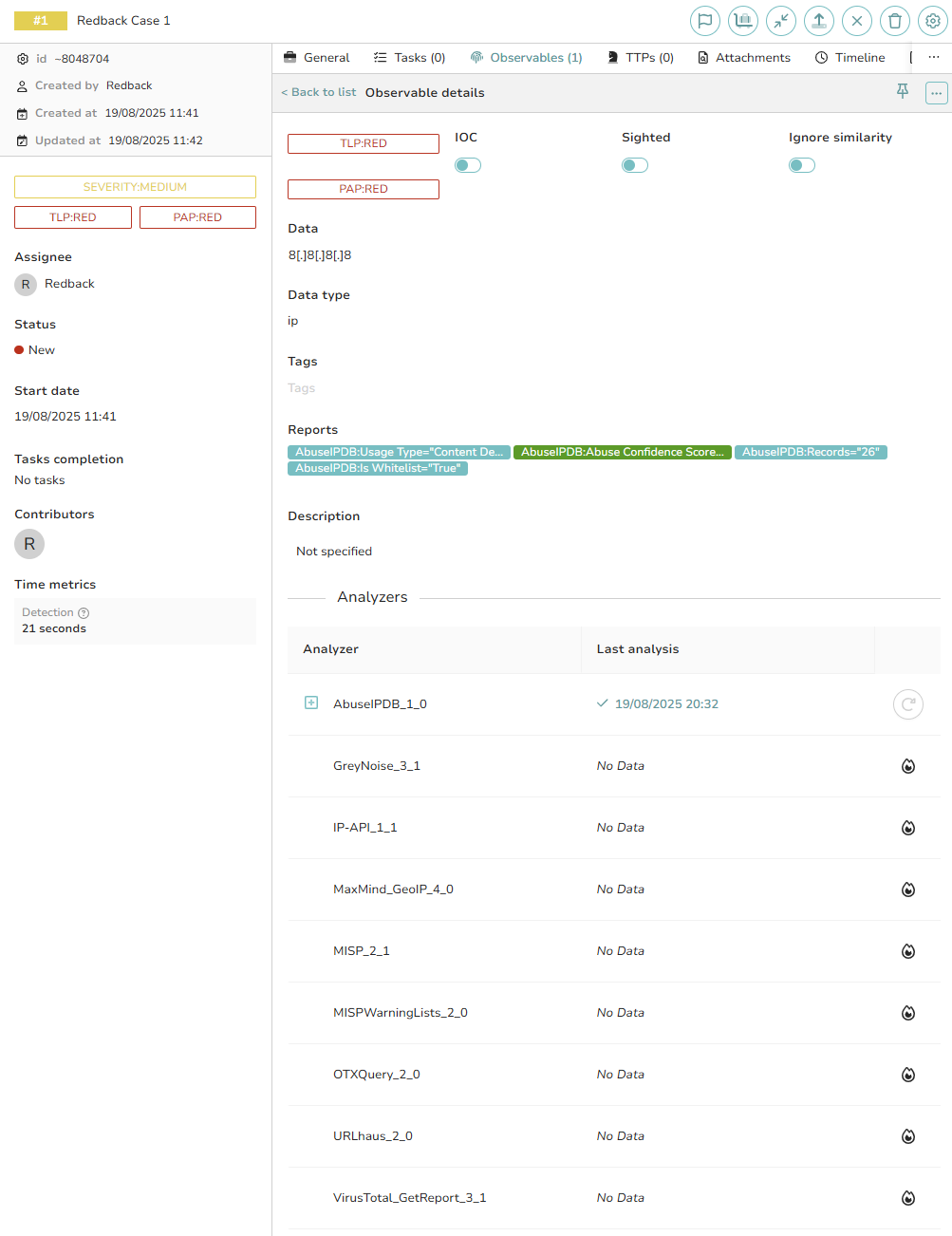This screenshot has height=1236, width=952.
Task: Click the merge cases arrows icon
Action: point(780,21)
